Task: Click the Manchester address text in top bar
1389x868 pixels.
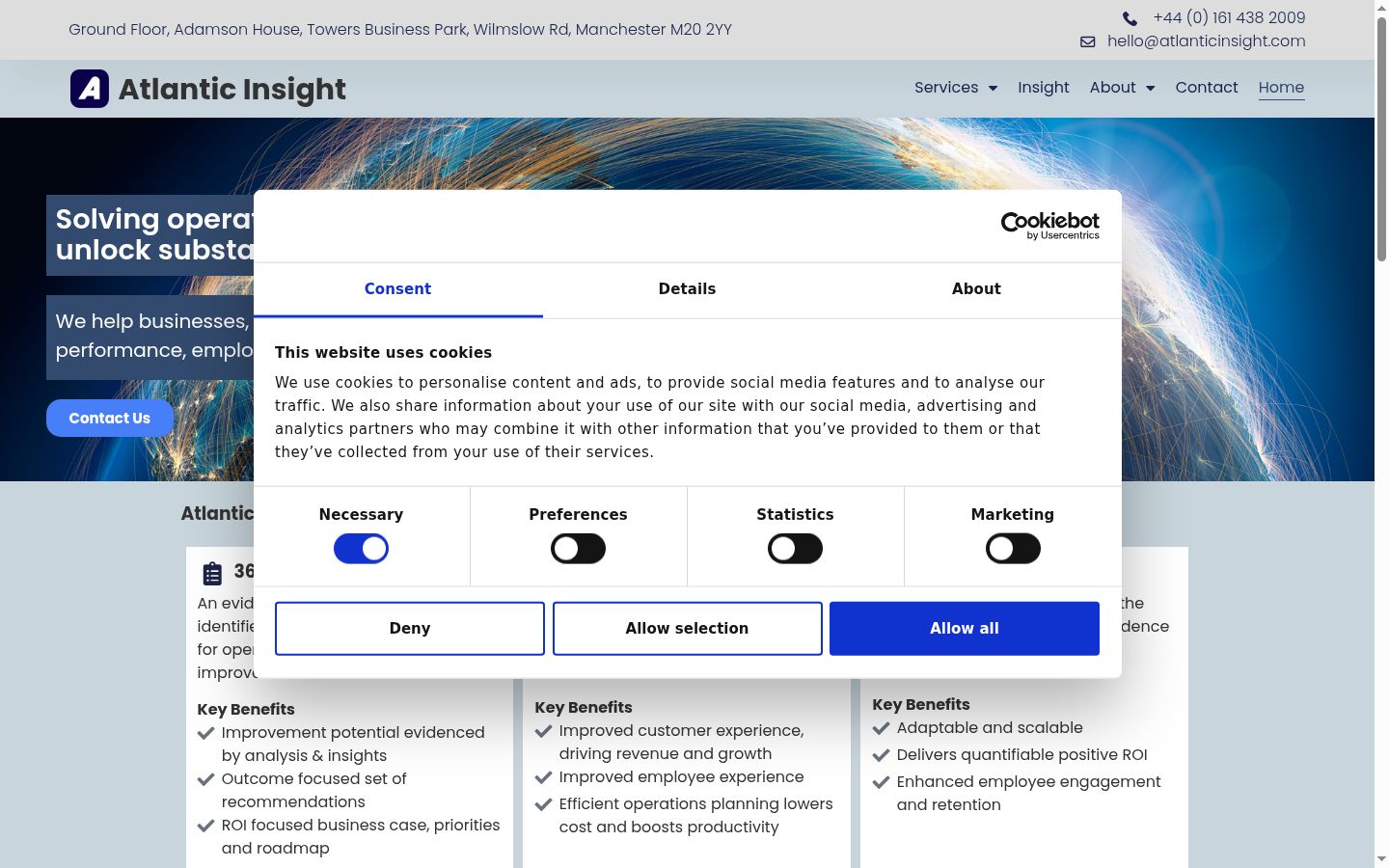Action: click(400, 30)
